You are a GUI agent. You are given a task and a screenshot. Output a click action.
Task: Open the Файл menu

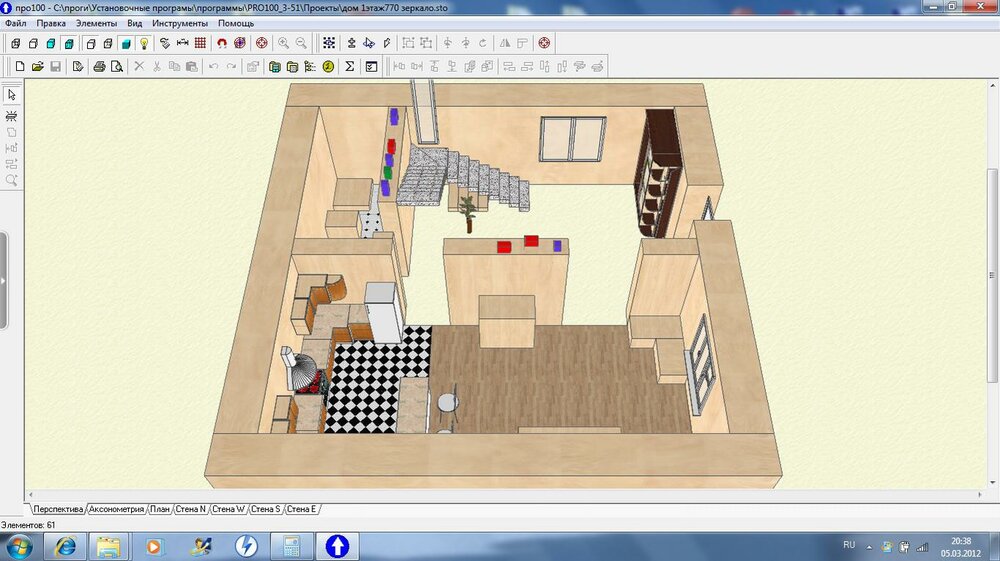coord(16,22)
